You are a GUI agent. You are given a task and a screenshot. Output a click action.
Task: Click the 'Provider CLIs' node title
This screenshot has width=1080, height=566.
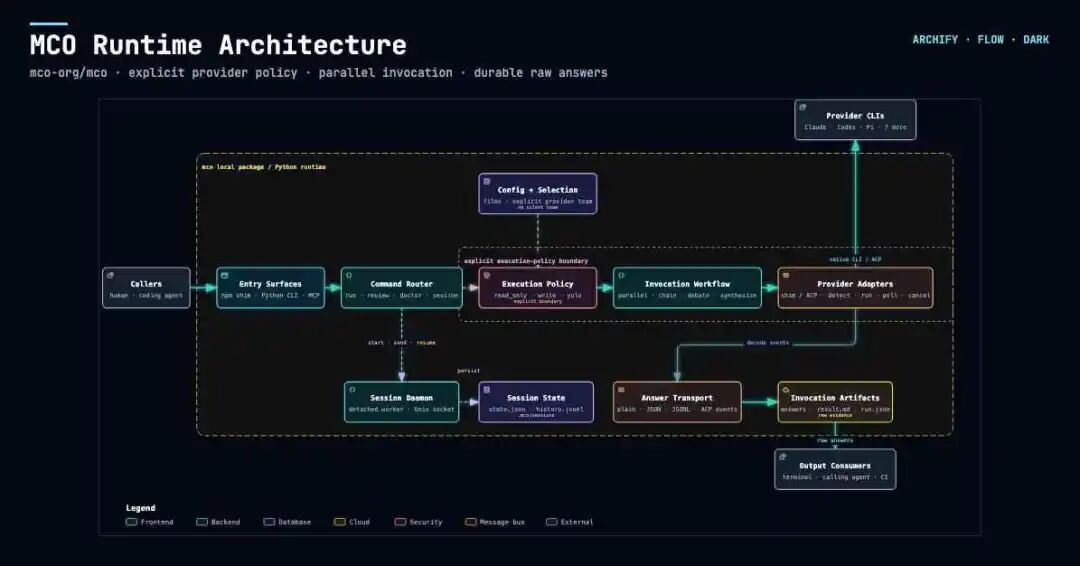tap(855, 116)
